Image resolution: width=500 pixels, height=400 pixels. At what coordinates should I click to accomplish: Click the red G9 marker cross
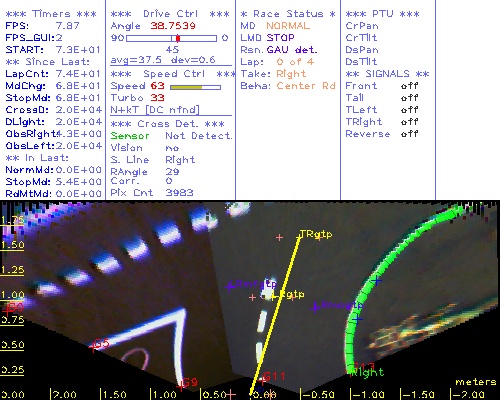coord(181,387)
